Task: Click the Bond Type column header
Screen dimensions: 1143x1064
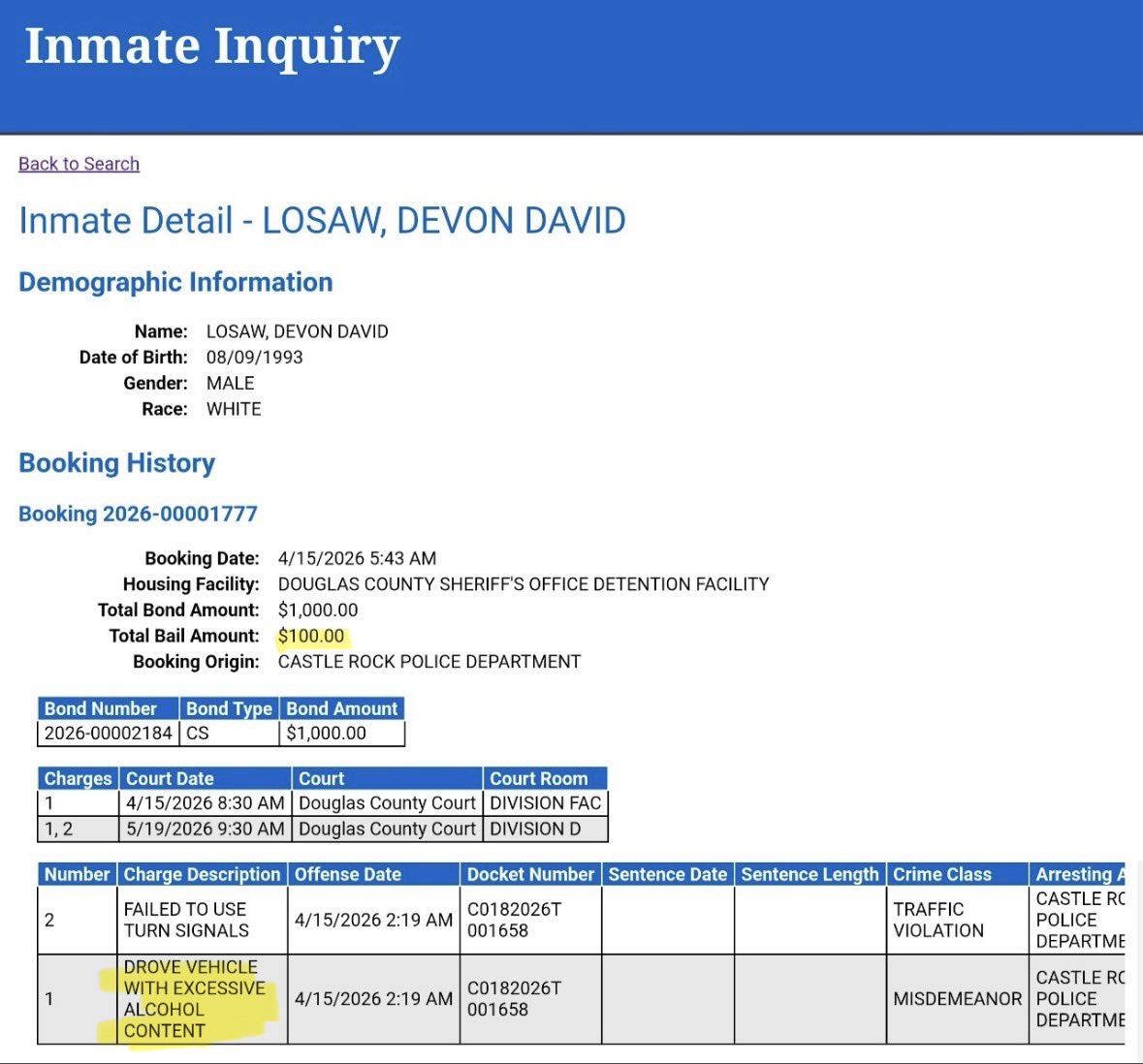Action: (229, 708)
